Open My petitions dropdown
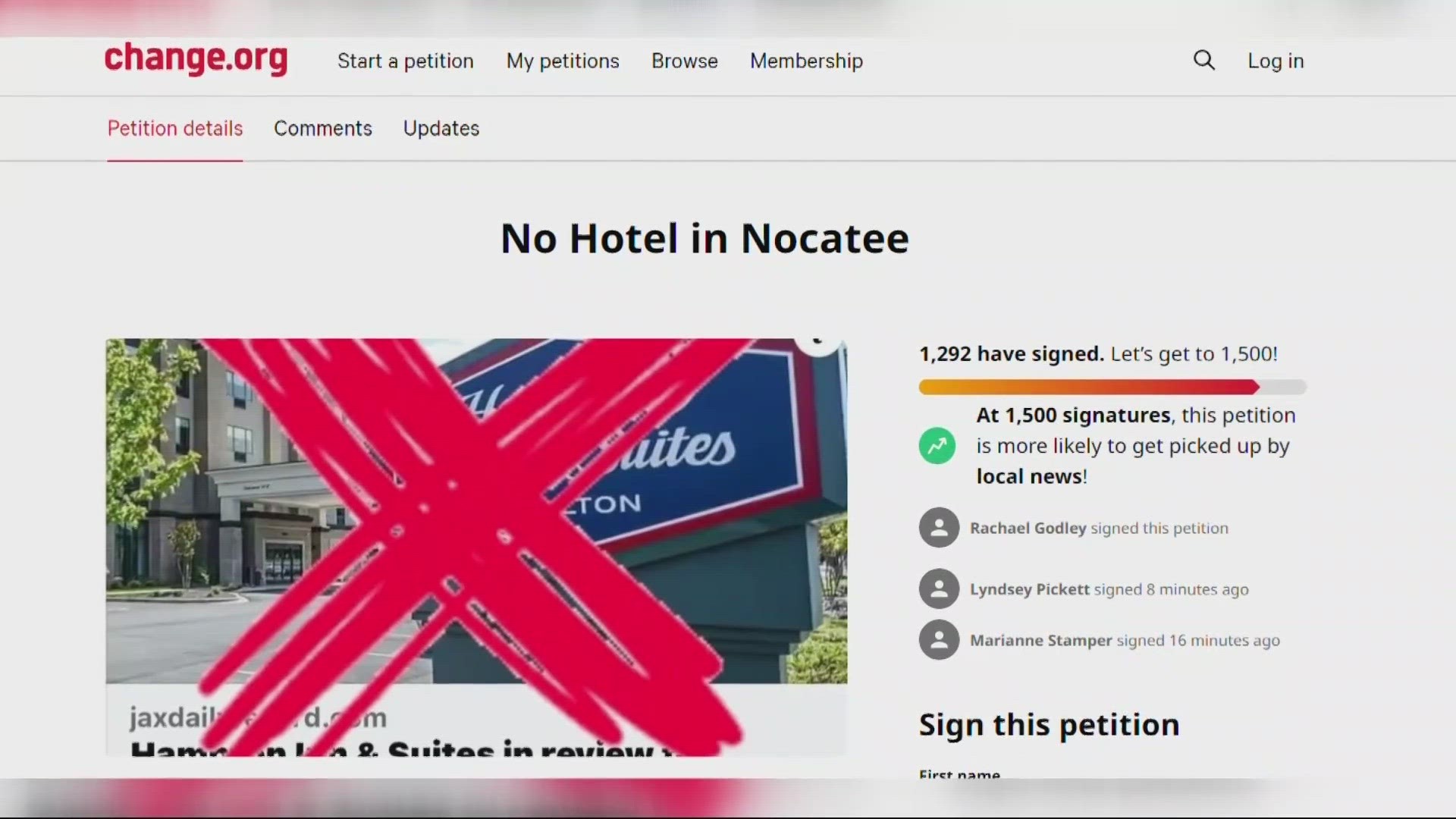1456x819 pixels. [562, 61]
